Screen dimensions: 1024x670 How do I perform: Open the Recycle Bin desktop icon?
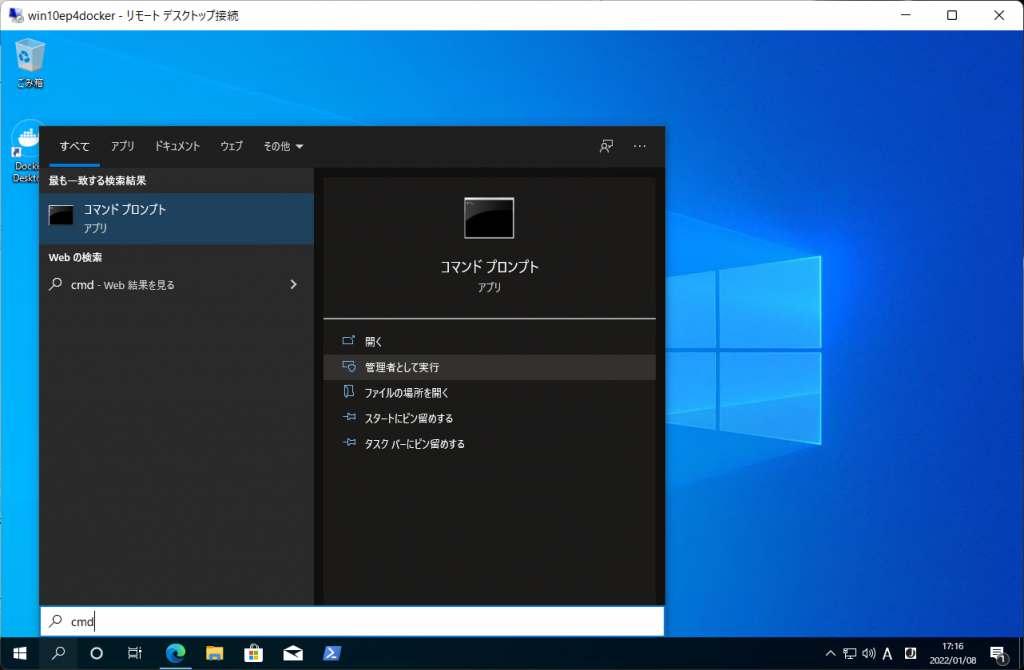[29, 63]
